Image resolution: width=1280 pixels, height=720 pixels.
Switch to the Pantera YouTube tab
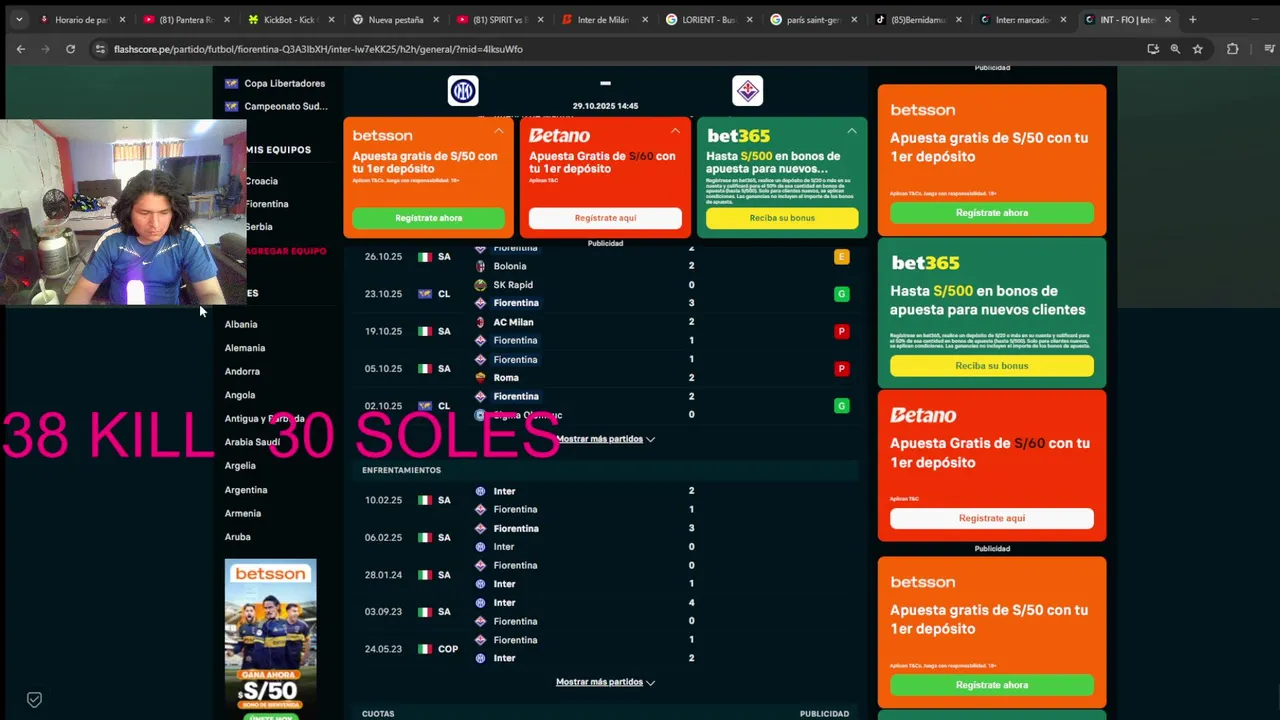click(x=186, y=19)
